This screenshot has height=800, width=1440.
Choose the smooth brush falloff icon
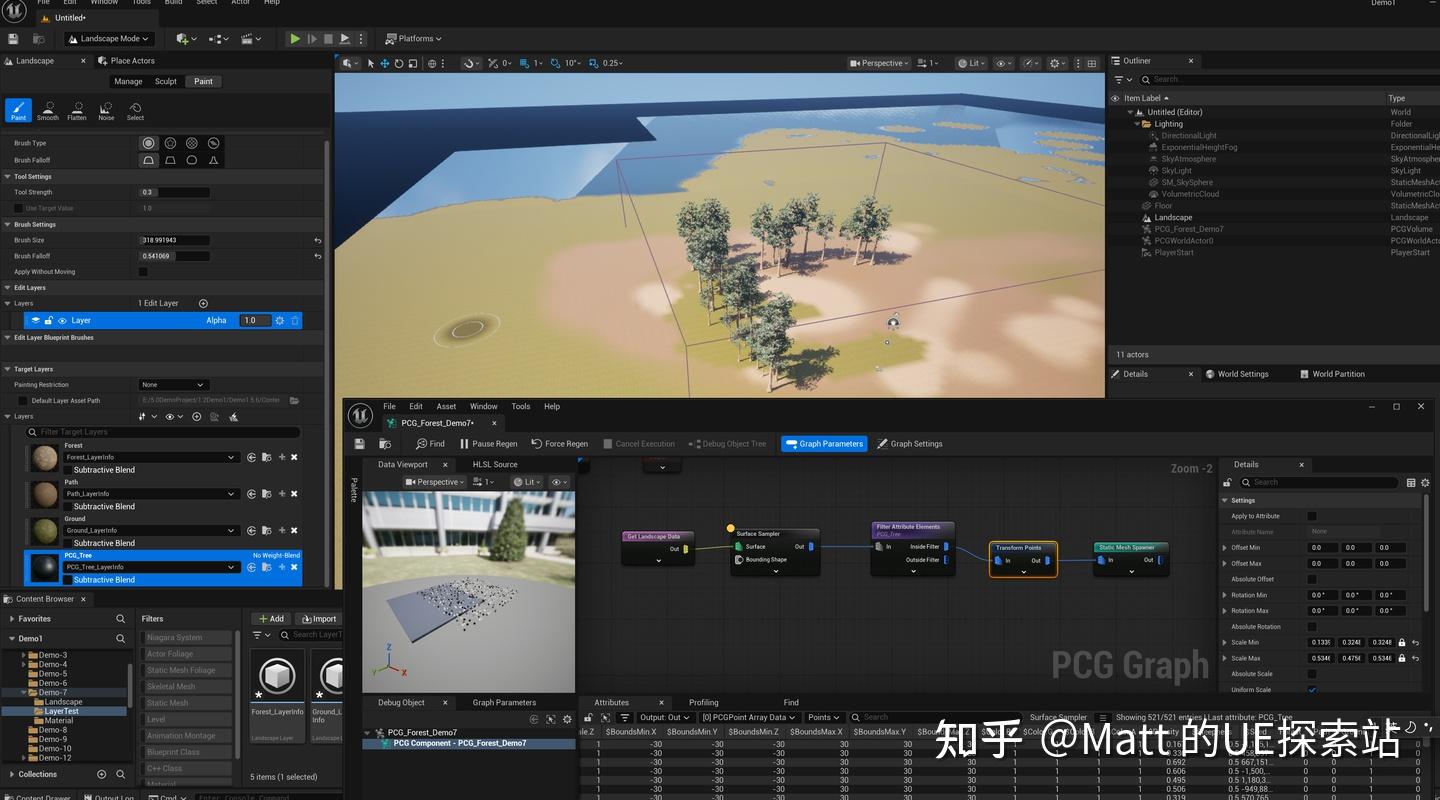click(149, 160)
